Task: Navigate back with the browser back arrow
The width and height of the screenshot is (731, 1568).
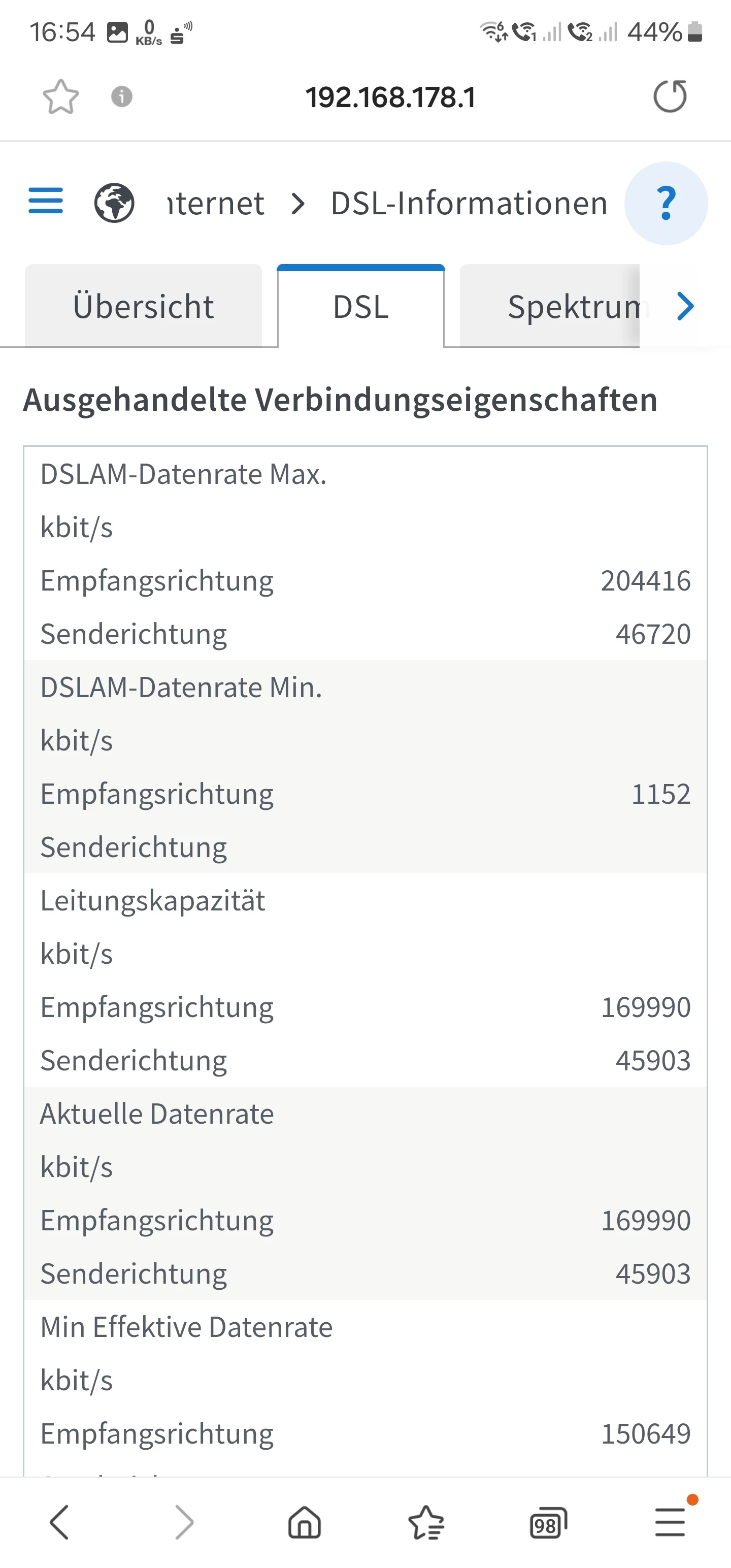Action: click(60, 1523)
